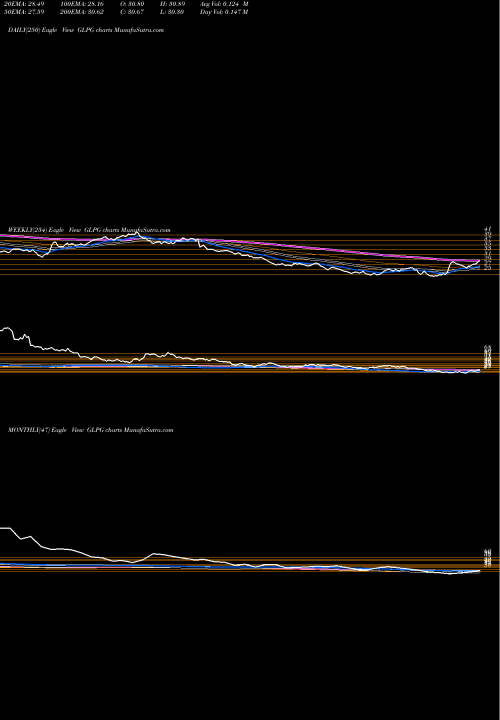
Task: Click the DAILY Eagle View GLPG chart title
Action: pos(86,30)
